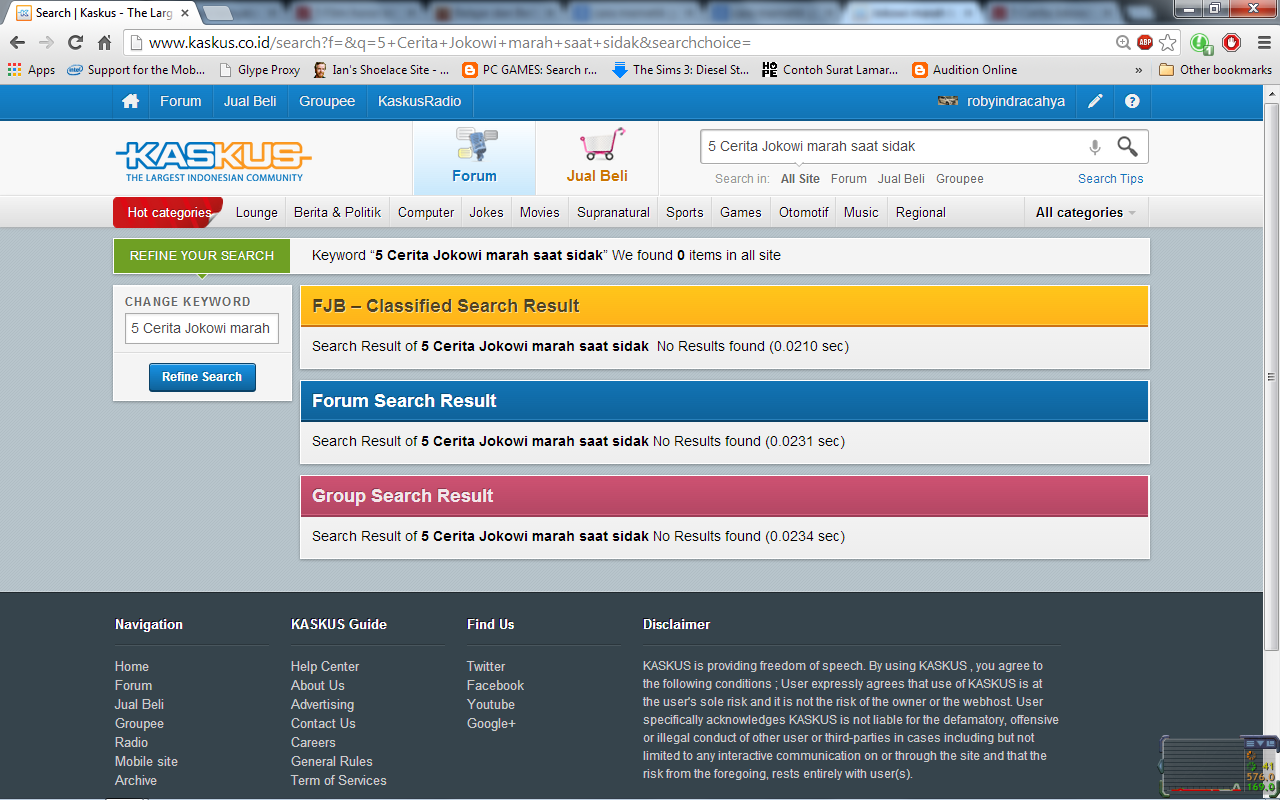Image resolution: width=1280 pixels, height=800 pixels.
Task: Open Other bookmarks folder
Action: (1215, 70)
